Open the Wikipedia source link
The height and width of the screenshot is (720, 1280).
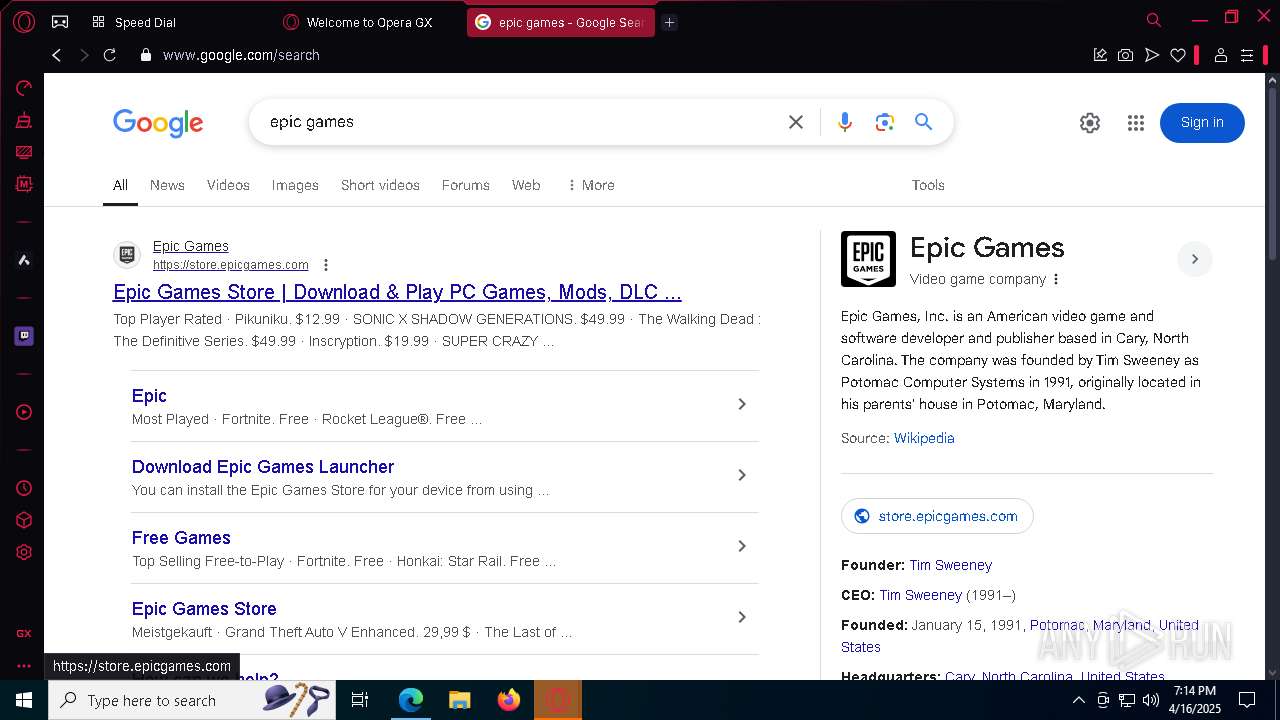point(924,438)
